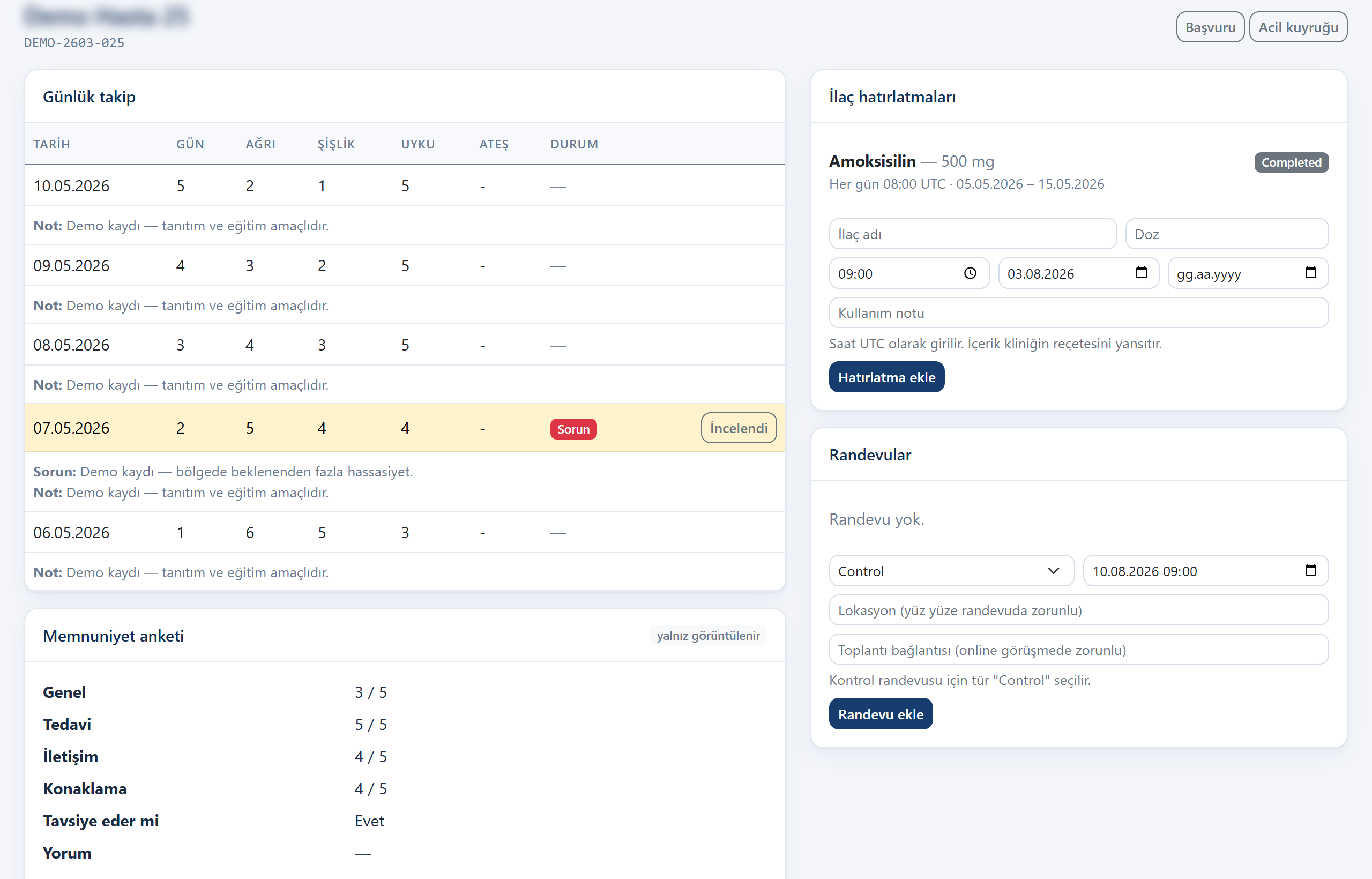Click the red Sorun status badge
This screenshot has height=879, width=1372.
point(573,429)
